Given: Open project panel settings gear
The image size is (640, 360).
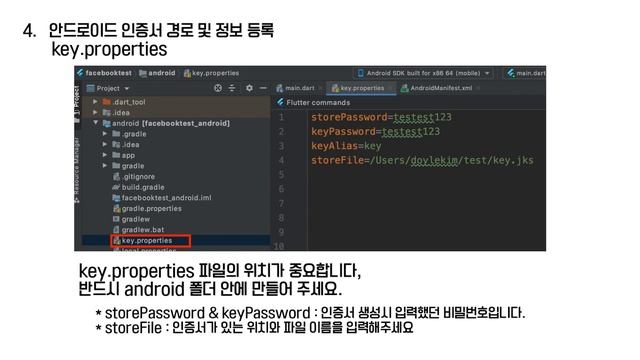Looking at the screenshot, I should (249, 88).
